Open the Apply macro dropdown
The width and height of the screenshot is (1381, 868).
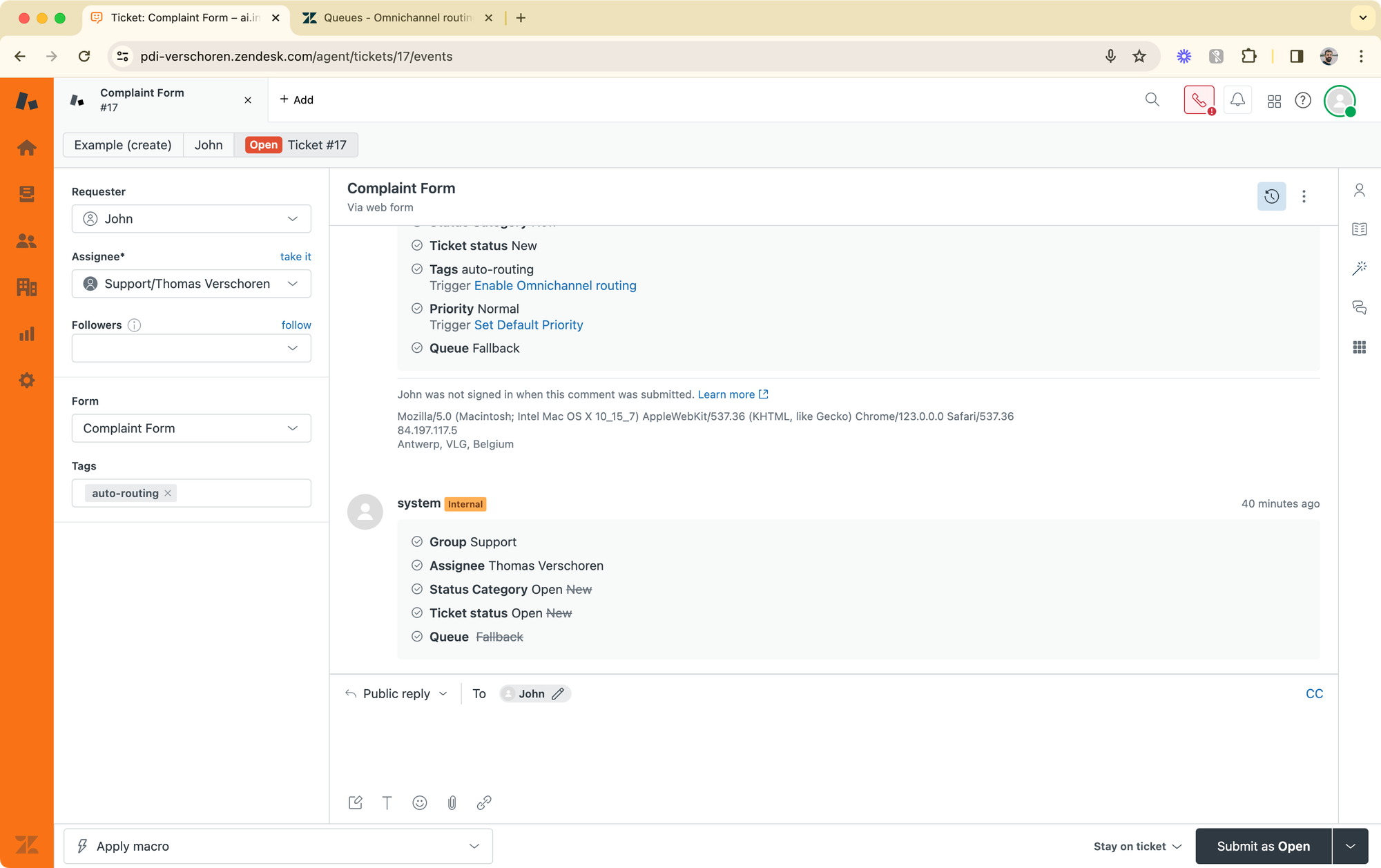[x=278, y=846]
